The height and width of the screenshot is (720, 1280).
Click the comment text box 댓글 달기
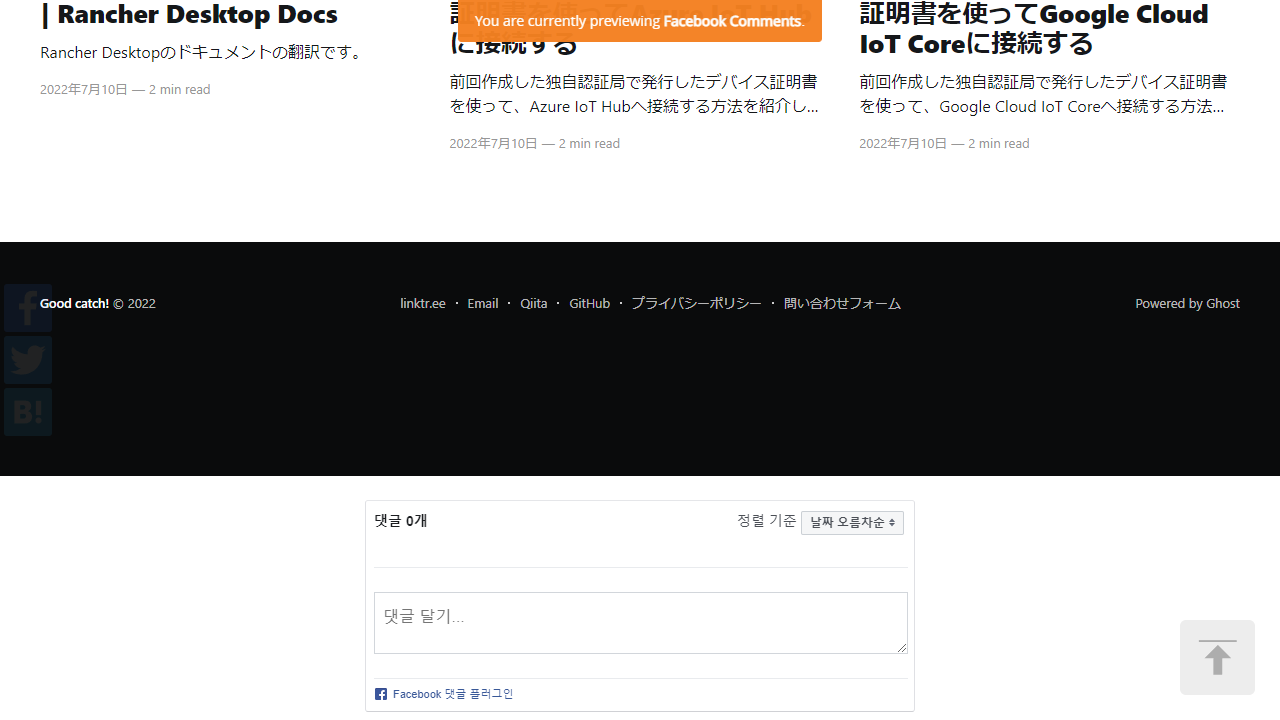click(640, 622)
